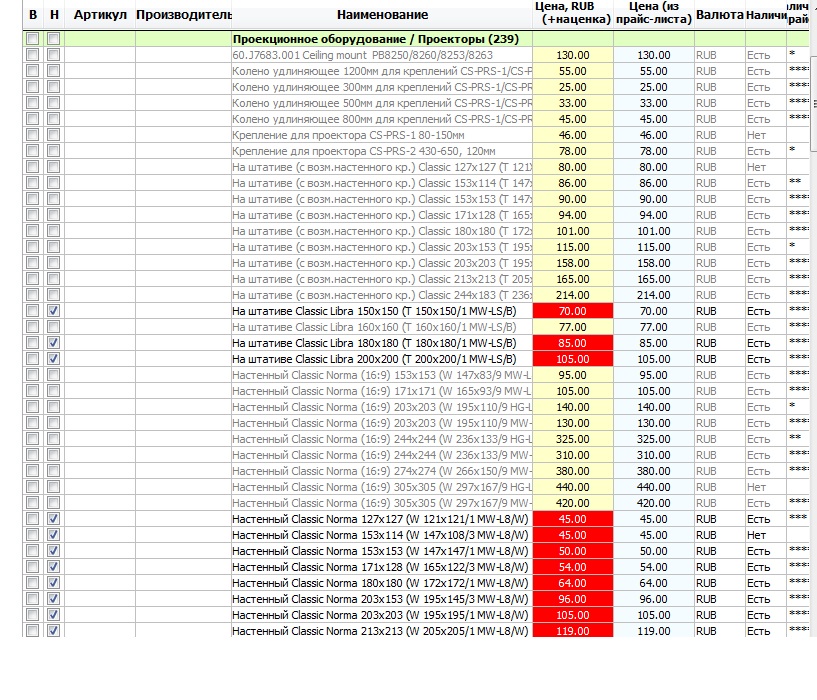
Task: Check the В checkbox for Classic Norma 127x127
Action: click(32, 519)
